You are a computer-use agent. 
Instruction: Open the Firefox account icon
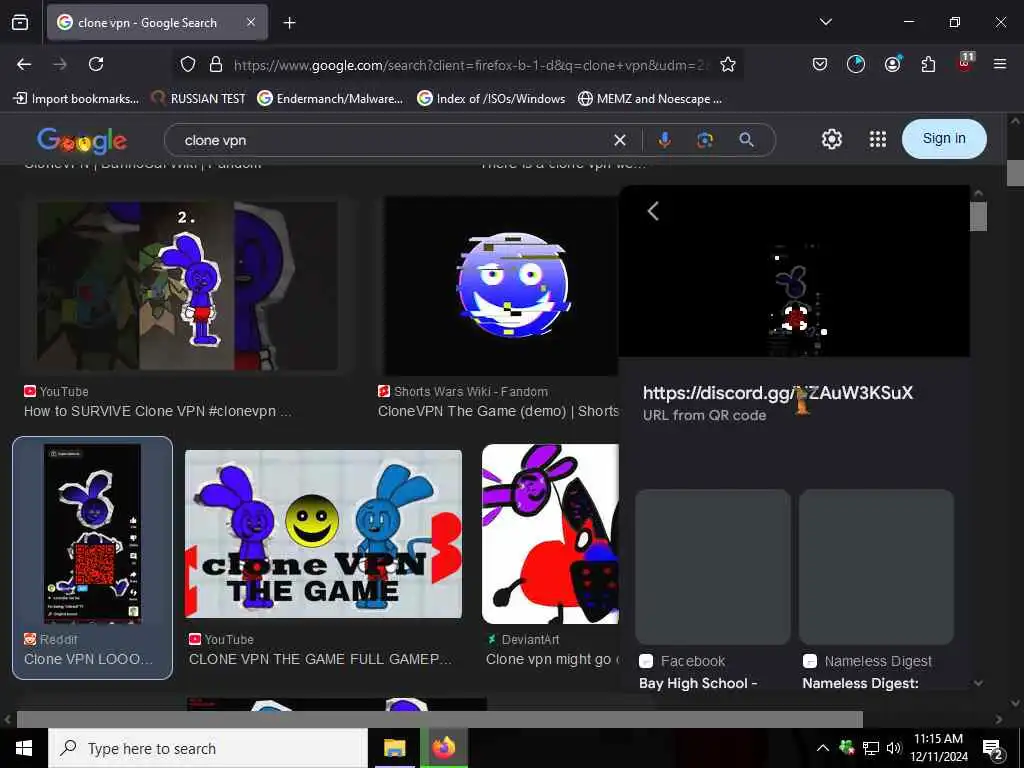pyautogui.click(x=893, y=64)
